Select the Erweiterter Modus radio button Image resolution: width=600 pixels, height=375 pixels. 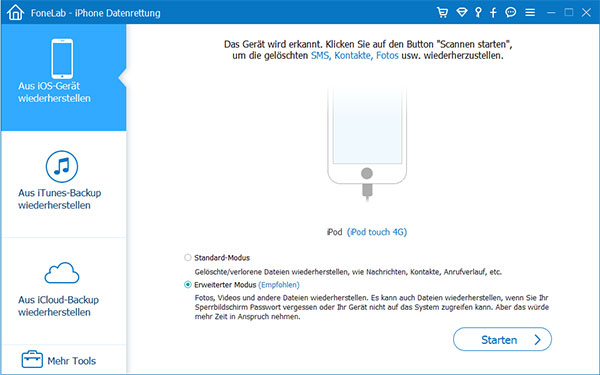tap(188, 285)
